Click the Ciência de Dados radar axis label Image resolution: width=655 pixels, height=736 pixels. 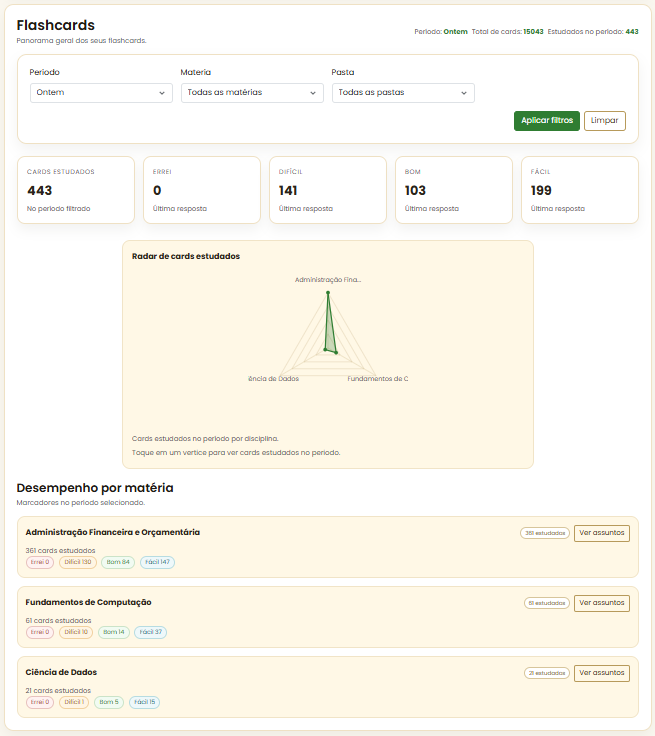click(x=273, y=379)
